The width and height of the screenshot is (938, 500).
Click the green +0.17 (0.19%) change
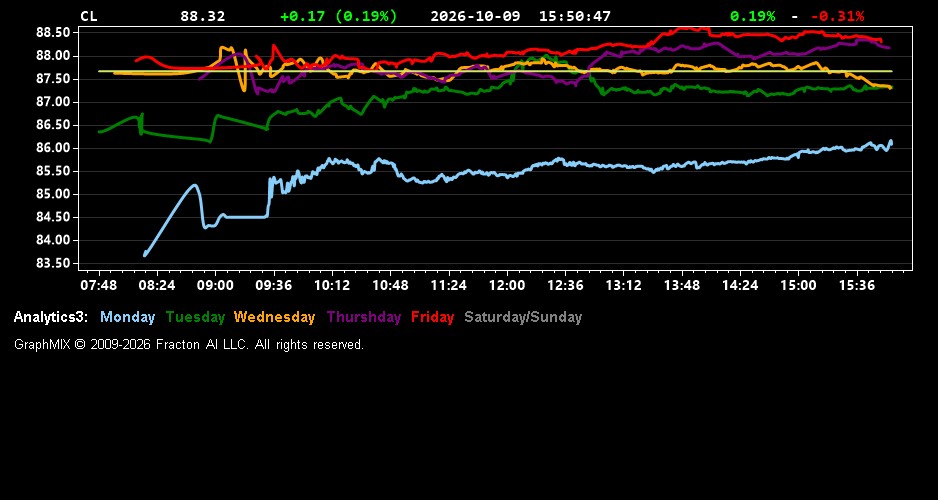tap(339, 16)
